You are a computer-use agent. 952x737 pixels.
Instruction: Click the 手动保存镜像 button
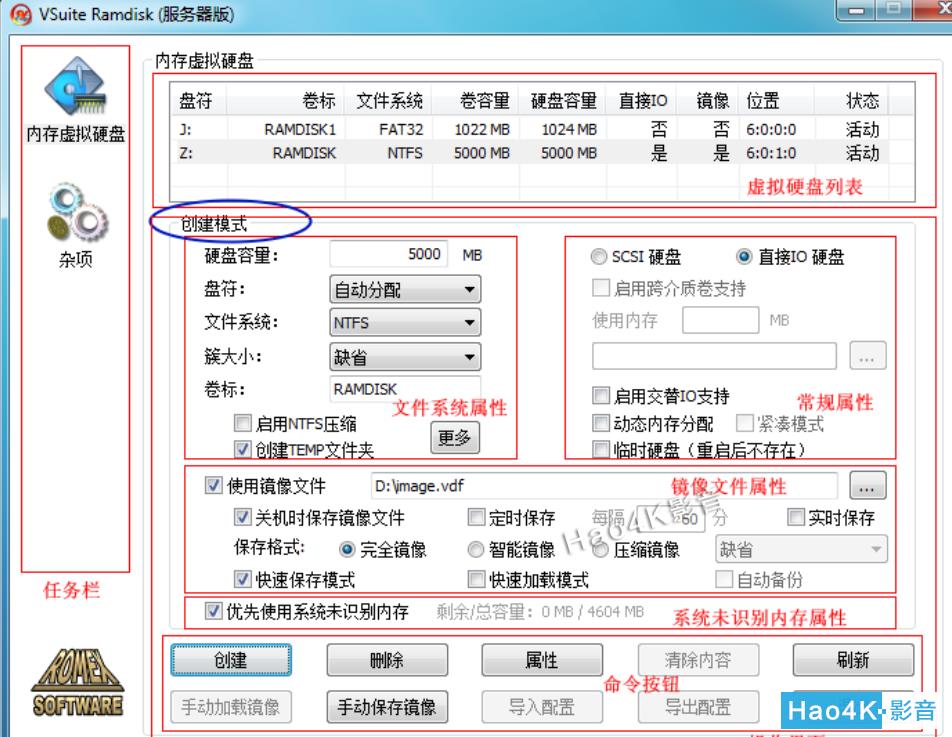[387, 707]
